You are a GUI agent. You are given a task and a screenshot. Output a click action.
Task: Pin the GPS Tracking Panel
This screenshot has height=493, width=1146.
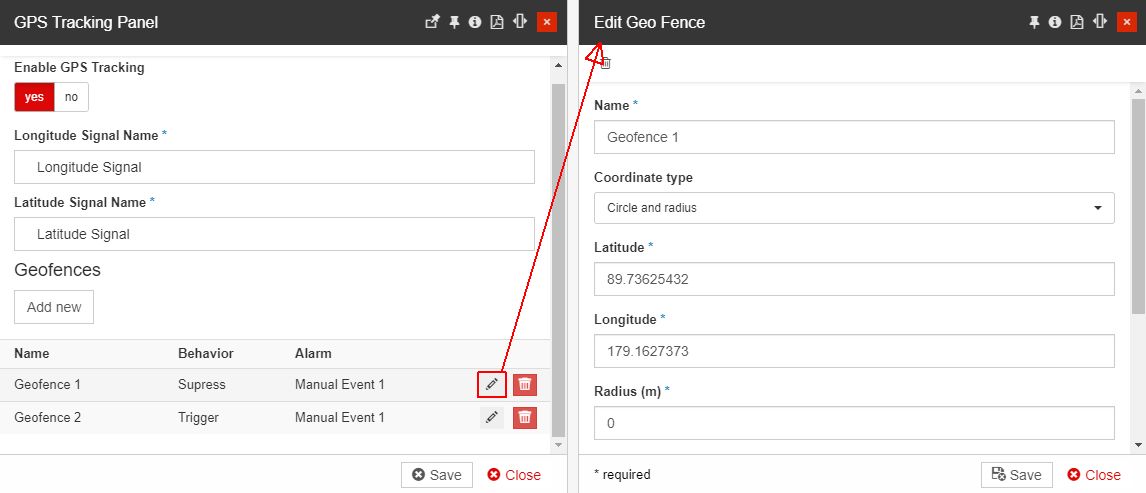pos(454,22)
